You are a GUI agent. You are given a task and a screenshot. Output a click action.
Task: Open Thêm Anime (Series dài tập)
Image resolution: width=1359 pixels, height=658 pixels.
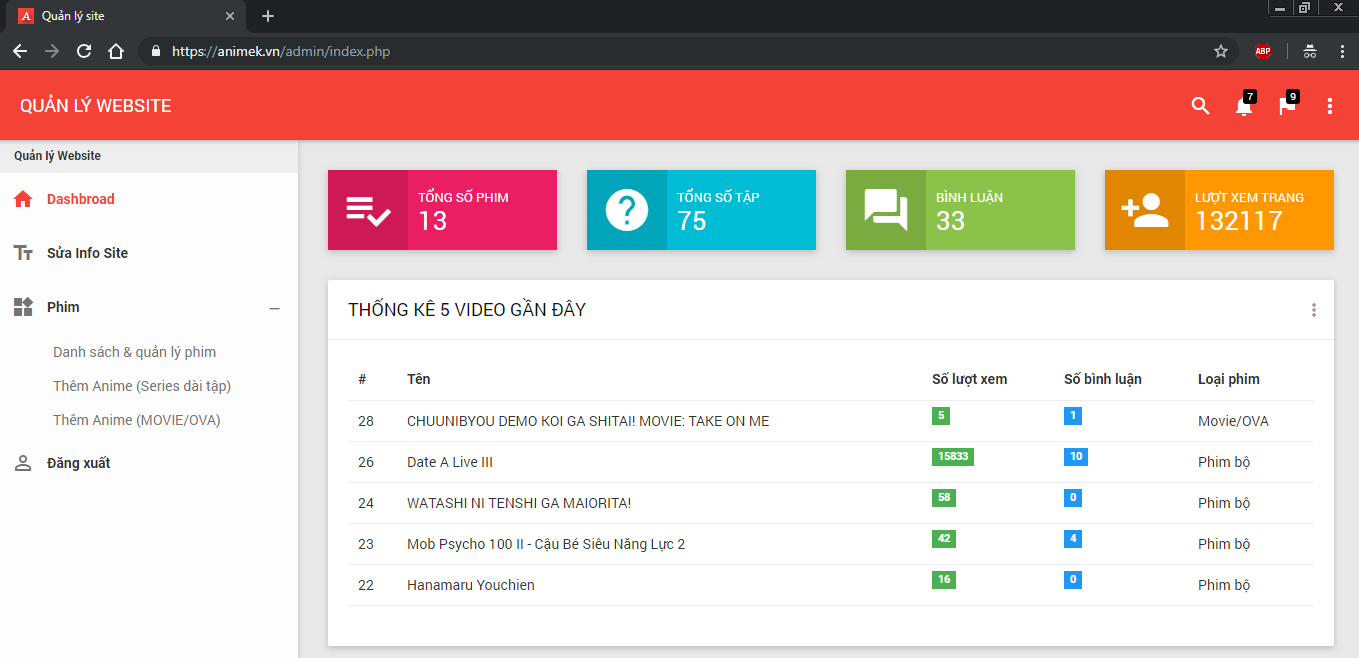coord(142,386)
